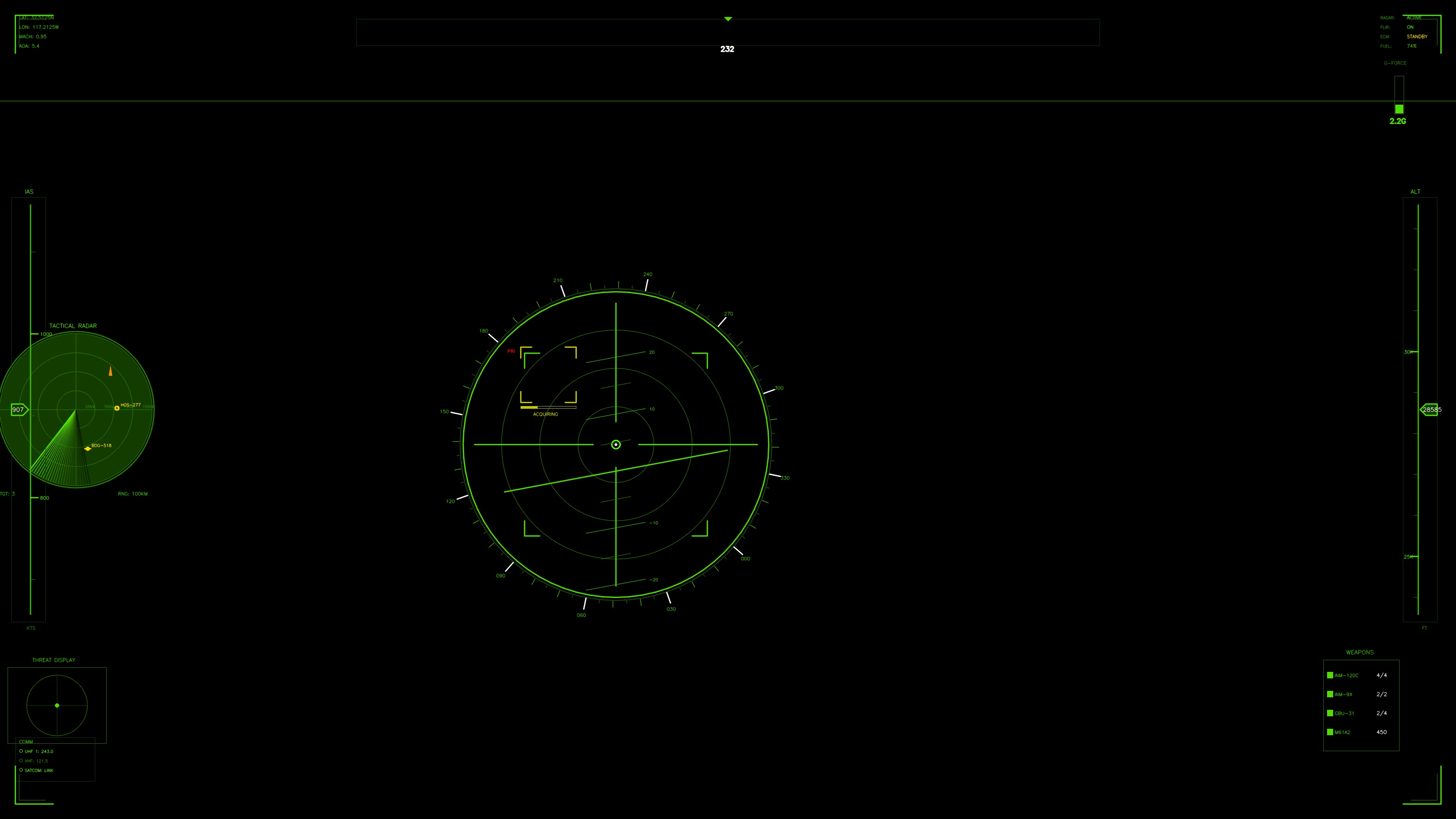The width and height of the screenshot is (1456, 819).
Task: Select the GBU-31 bomb status icon
Action: (1330, 713)
